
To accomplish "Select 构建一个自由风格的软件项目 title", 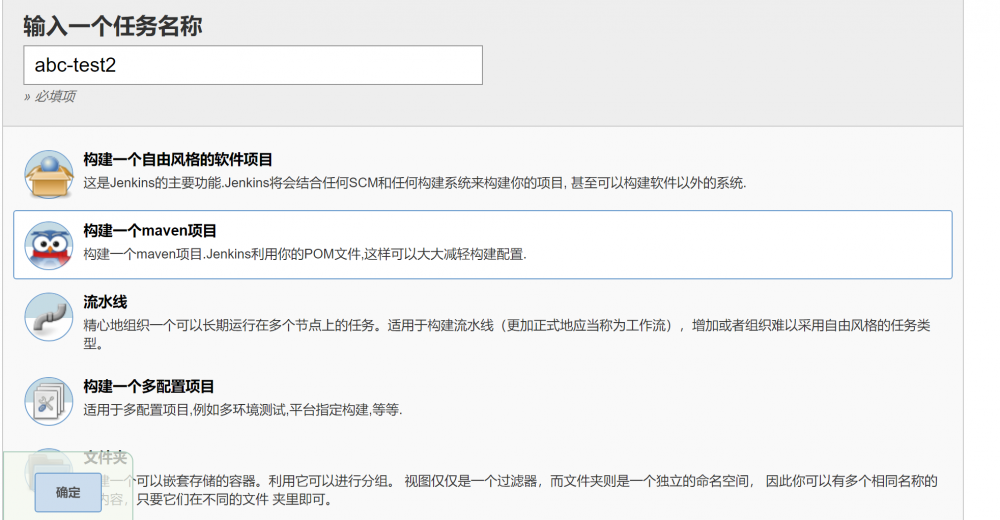I will coord(178,160).
